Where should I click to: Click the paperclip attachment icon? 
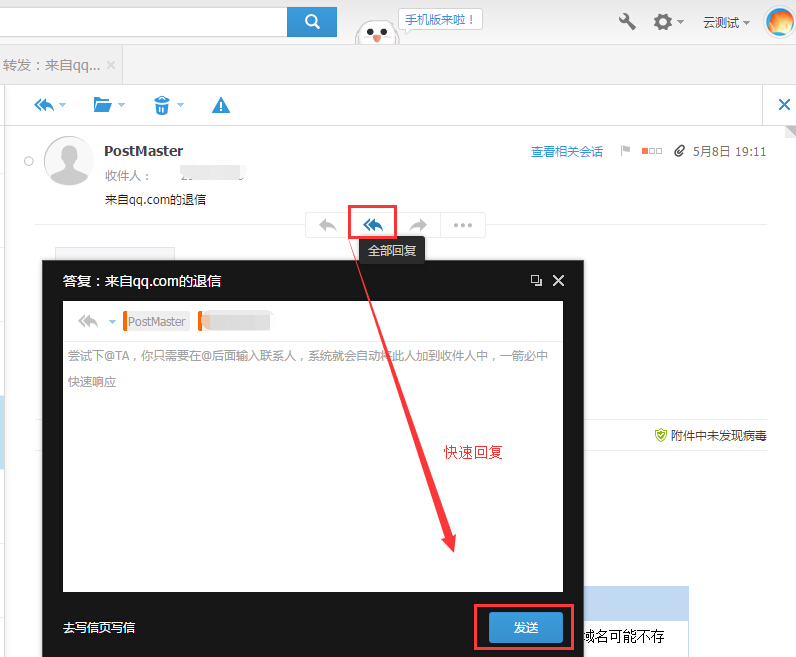679,151
